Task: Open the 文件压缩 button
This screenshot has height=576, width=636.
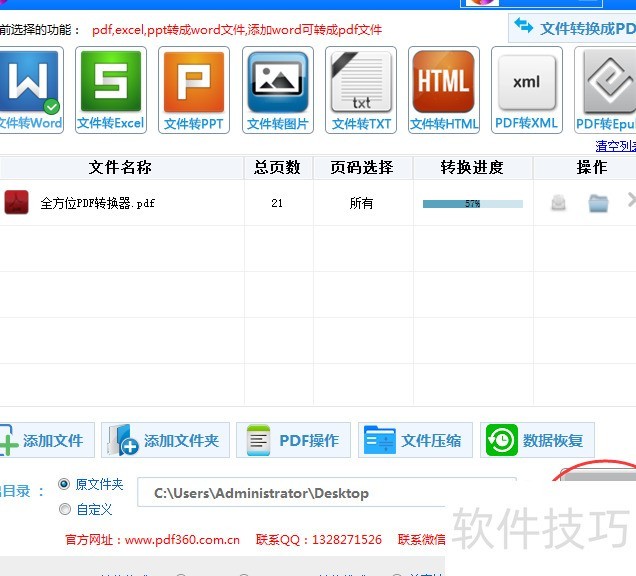Action: point(415,440)
